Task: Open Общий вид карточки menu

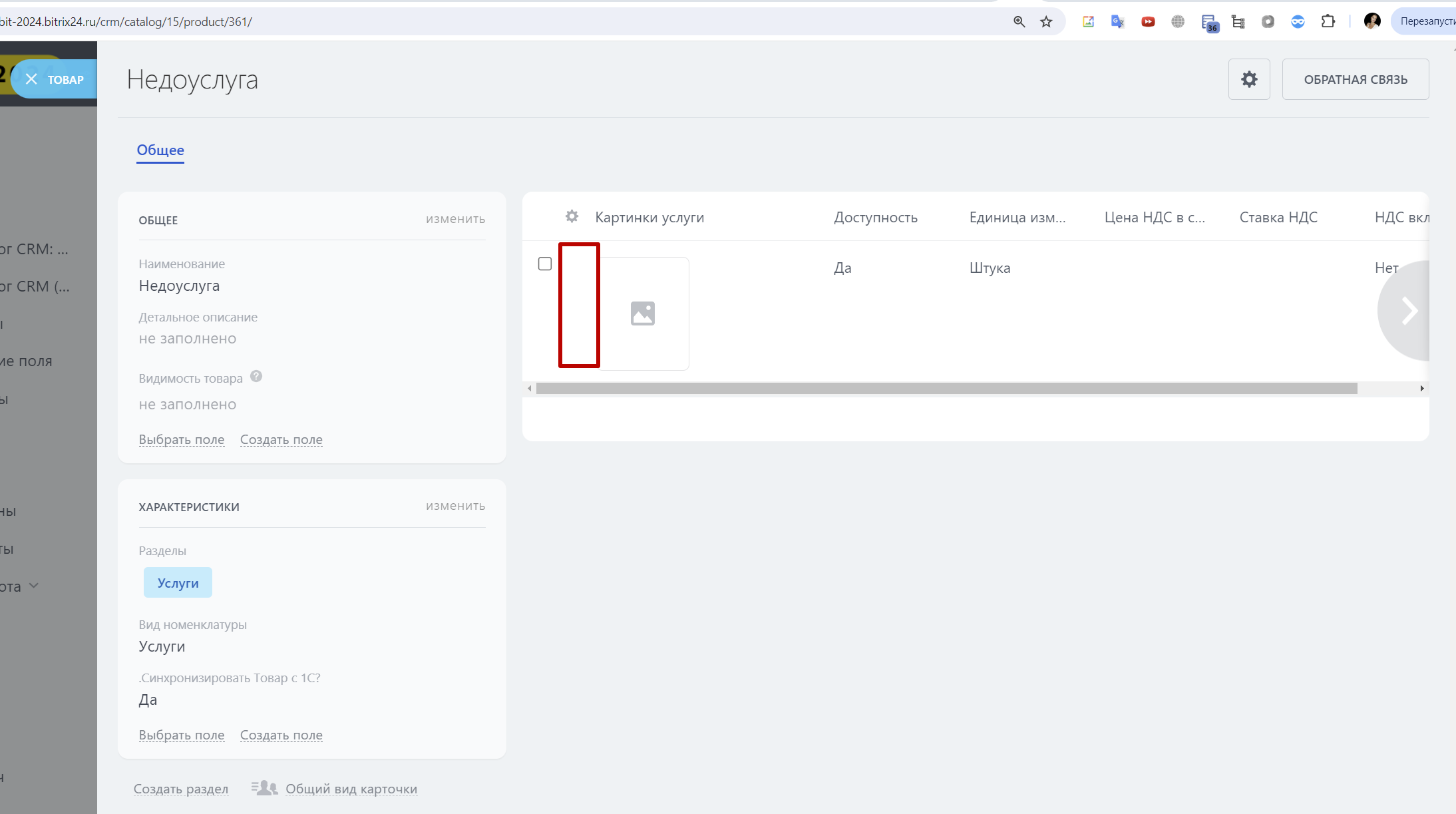Action: coord(351,789)
